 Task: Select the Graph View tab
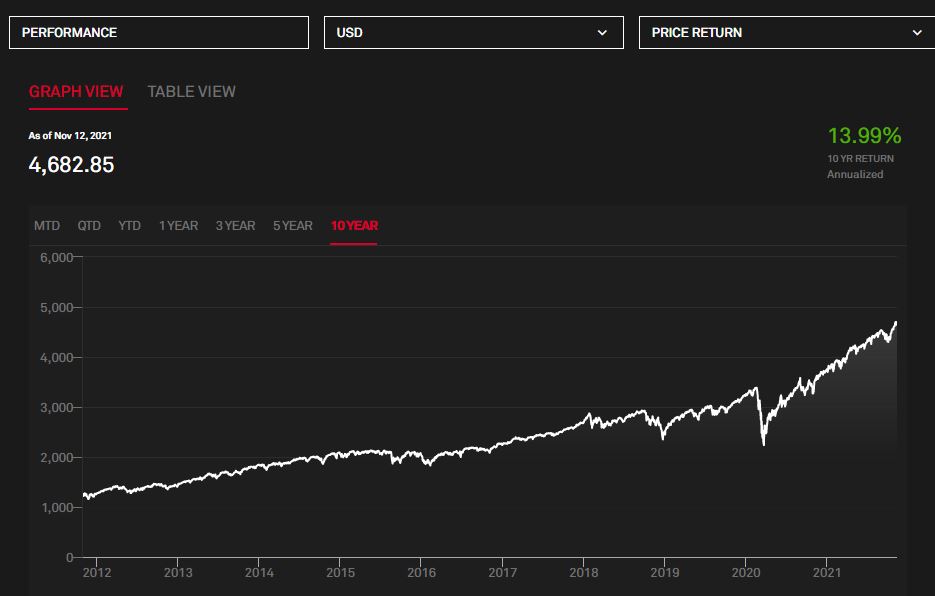click(76, 91)
